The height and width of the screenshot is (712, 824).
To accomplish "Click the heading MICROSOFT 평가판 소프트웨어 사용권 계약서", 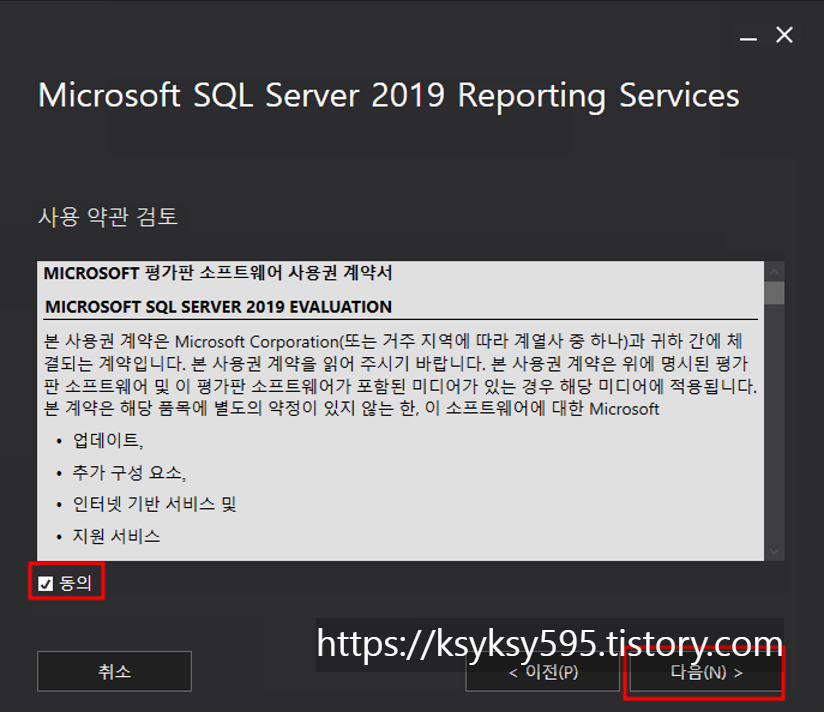I will click(218, 273).
